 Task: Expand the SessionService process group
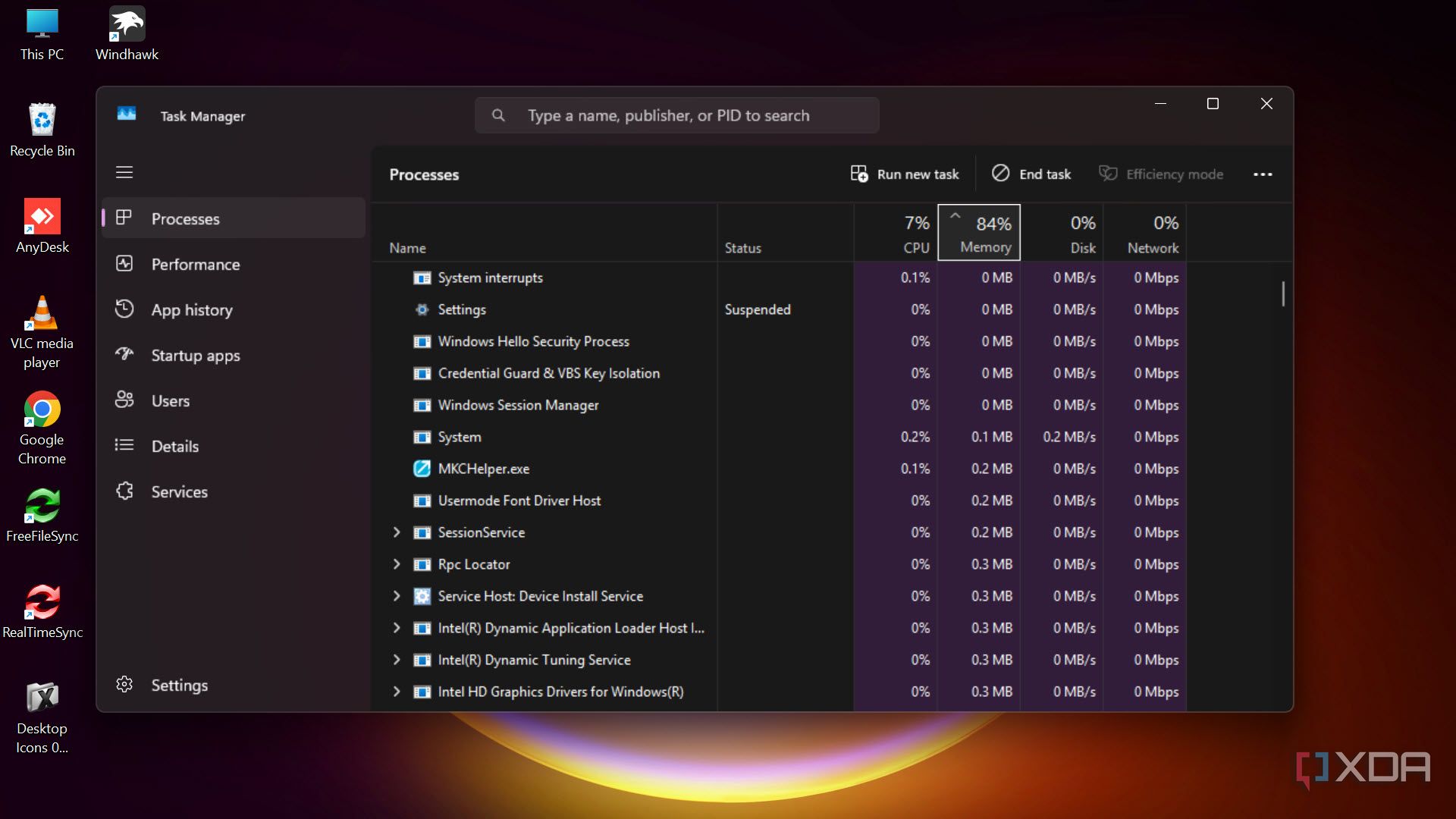tap(396, 532)
